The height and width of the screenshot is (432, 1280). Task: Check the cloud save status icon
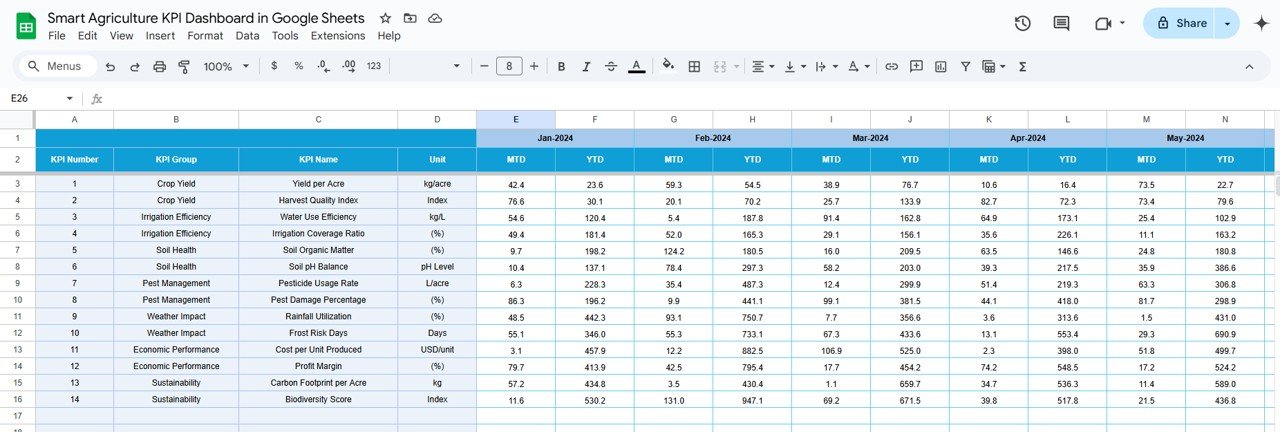click(435, 18)
